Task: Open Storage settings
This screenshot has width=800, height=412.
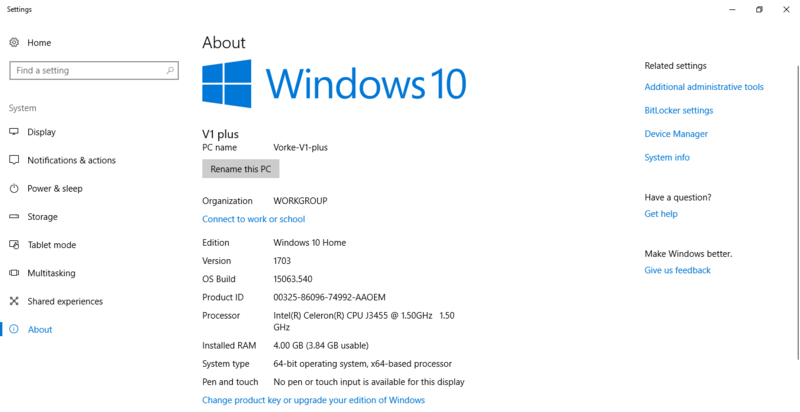Action: click(x=42, y=217)
